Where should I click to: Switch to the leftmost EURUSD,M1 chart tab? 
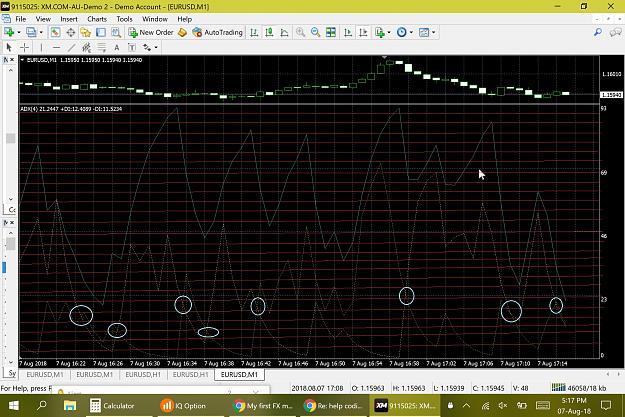pyautogui.click(x=45, y=374)
